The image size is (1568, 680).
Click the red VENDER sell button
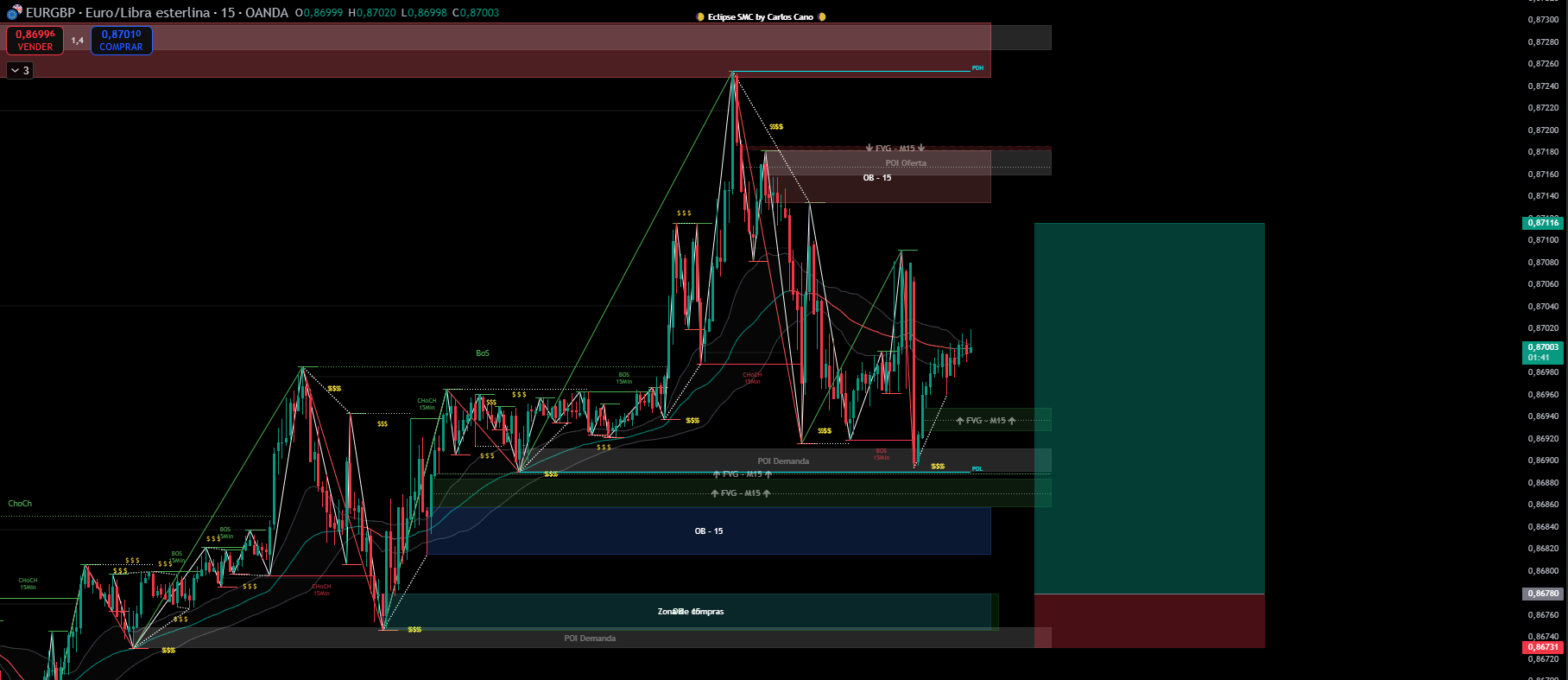35,40
